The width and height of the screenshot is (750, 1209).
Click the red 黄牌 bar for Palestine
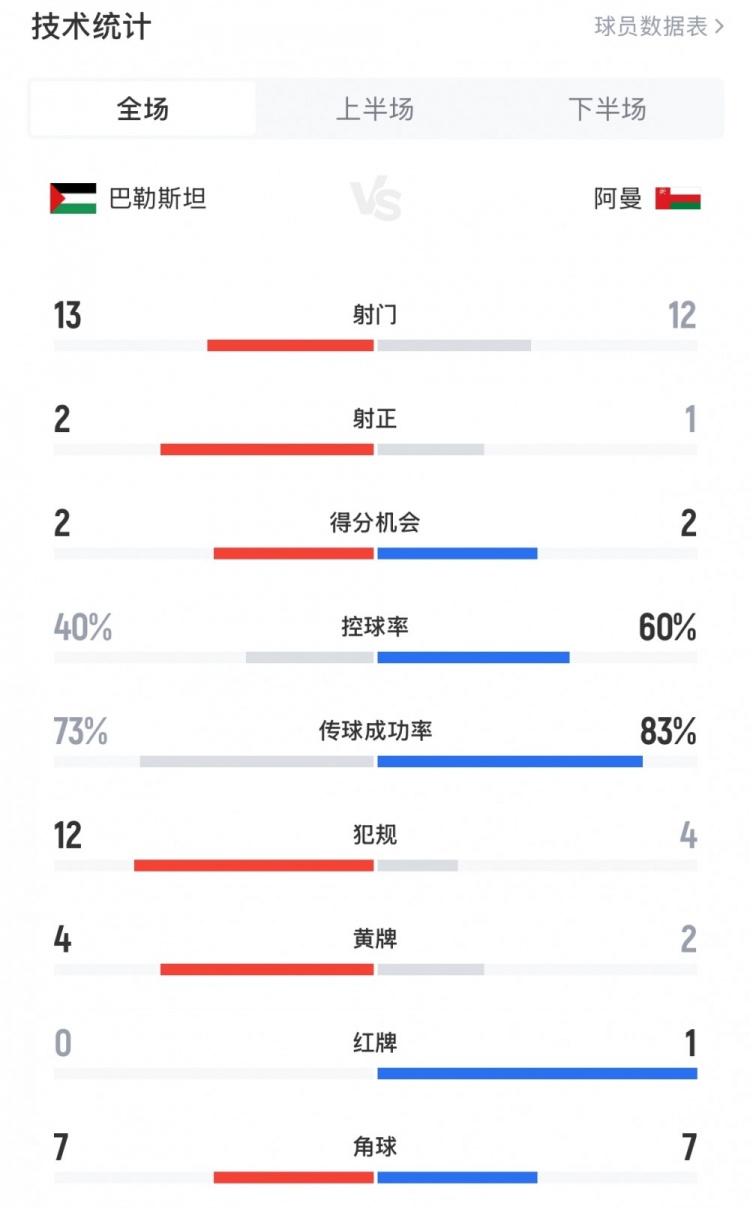click(267, 969)
